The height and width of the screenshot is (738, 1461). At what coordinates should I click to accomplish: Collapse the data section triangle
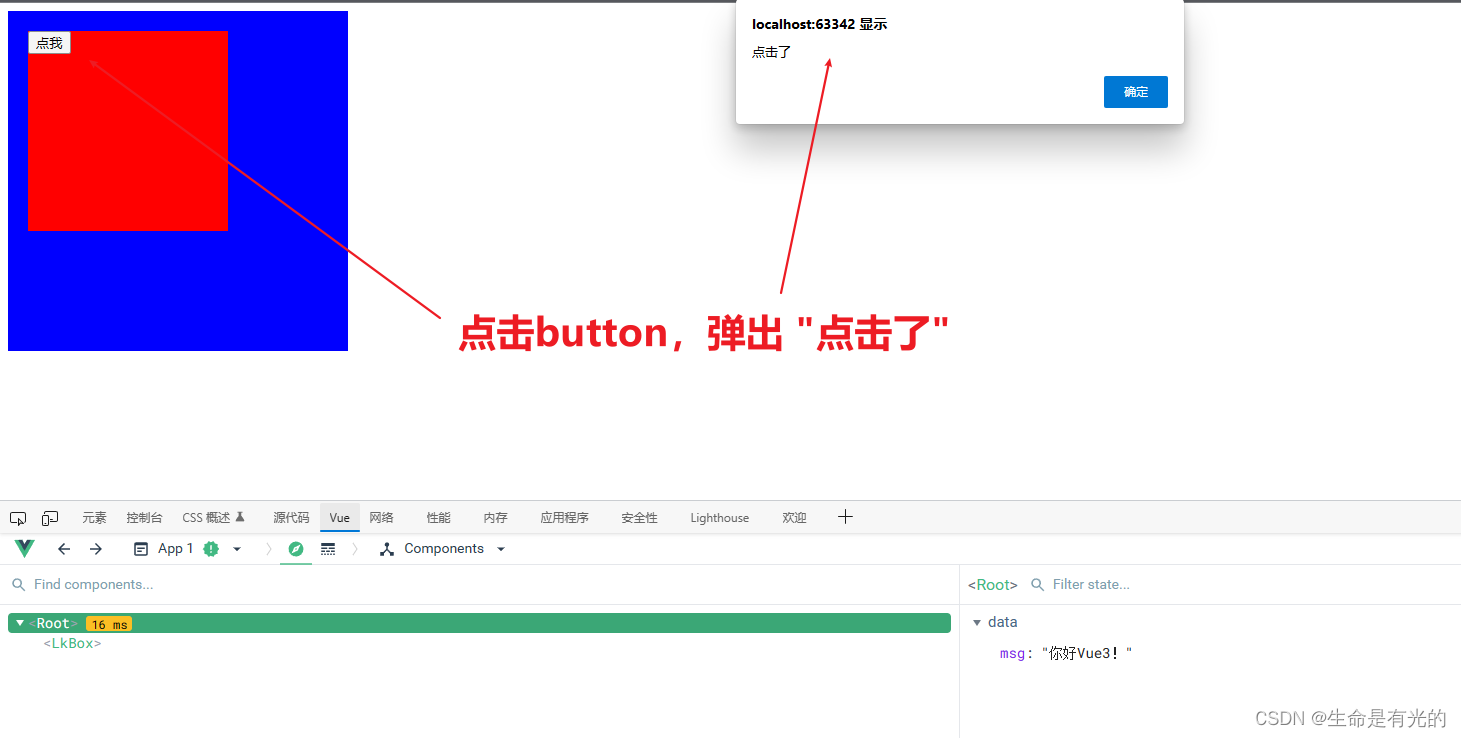tap(977, 623)
